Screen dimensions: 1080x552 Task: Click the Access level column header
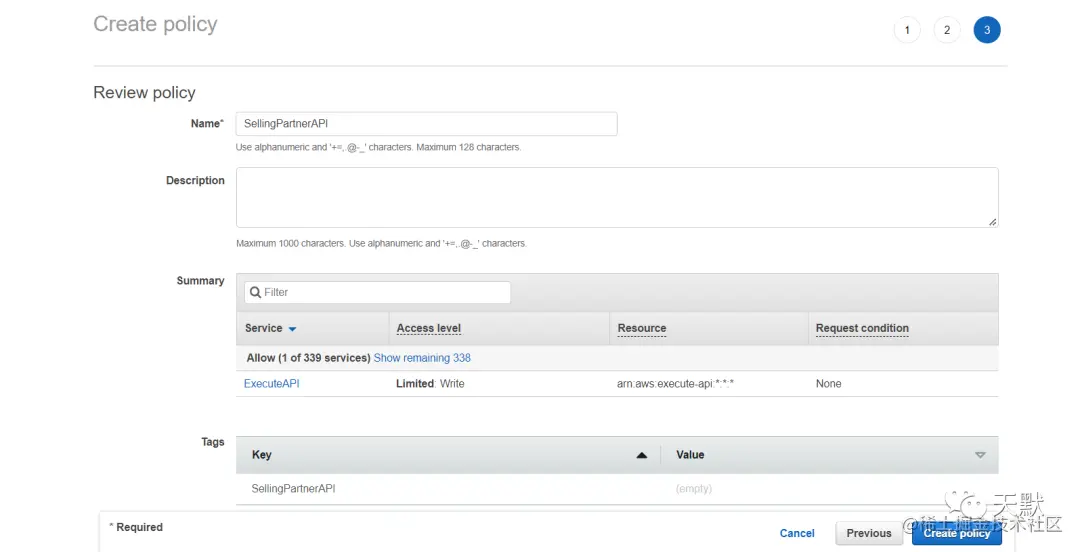tap(428, 328)
